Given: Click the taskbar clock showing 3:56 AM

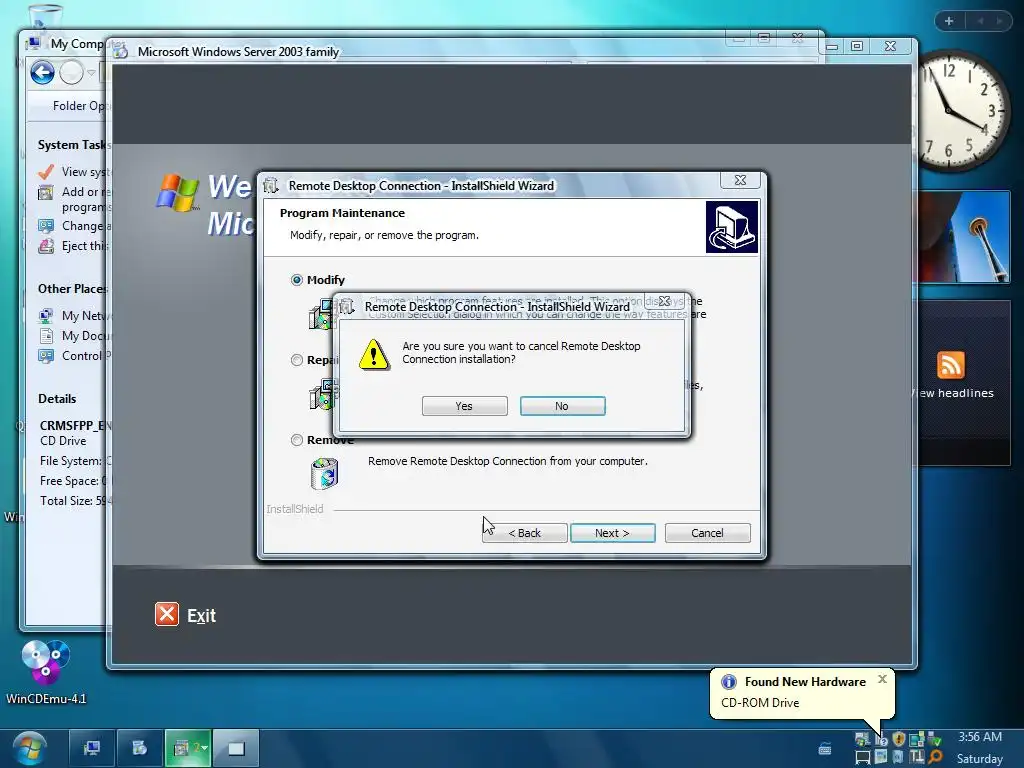Looking at the screenshot, I should [x=980, y=737].
